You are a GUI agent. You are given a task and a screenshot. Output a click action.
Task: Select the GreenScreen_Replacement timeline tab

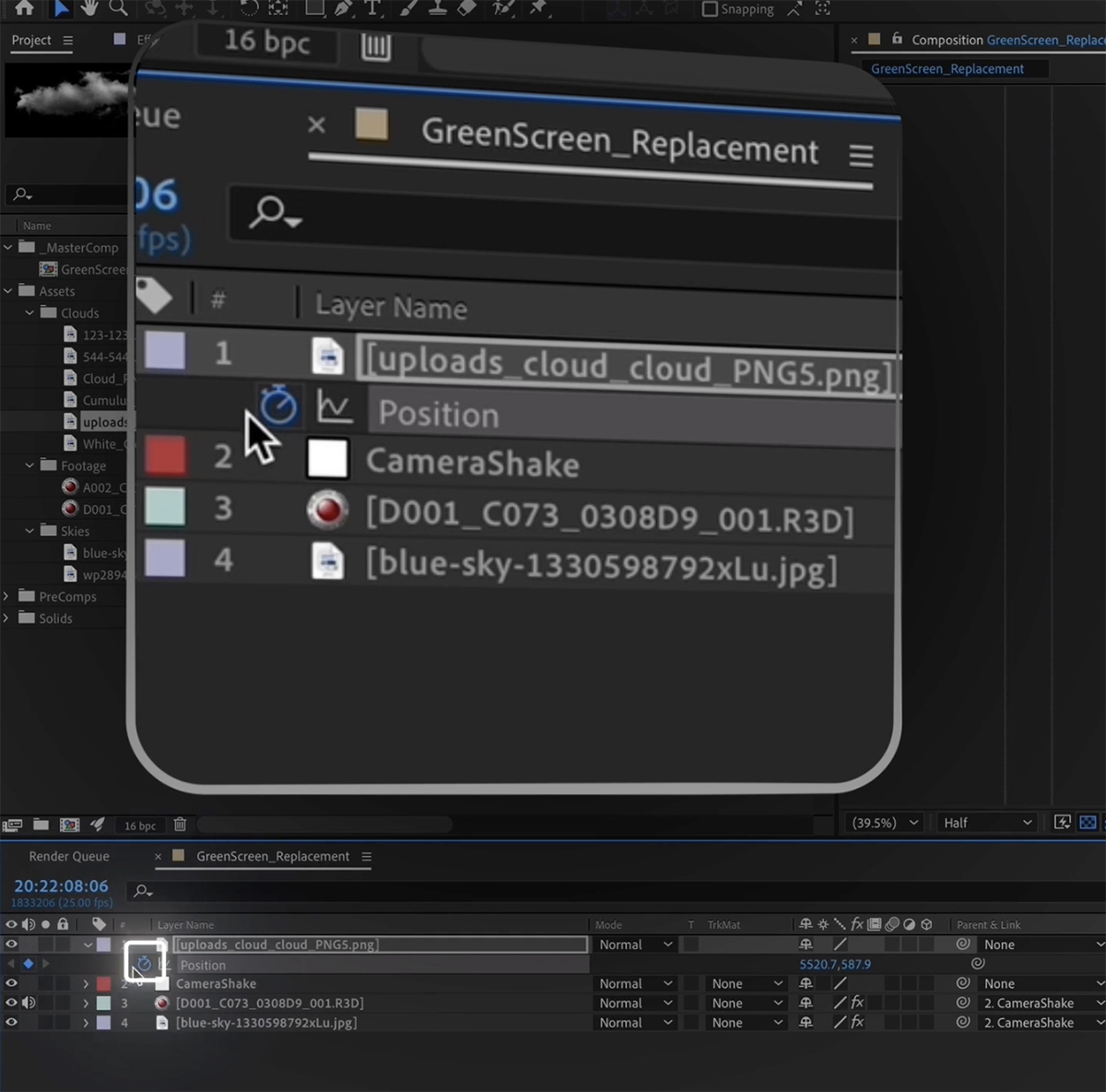coord(273,856)
